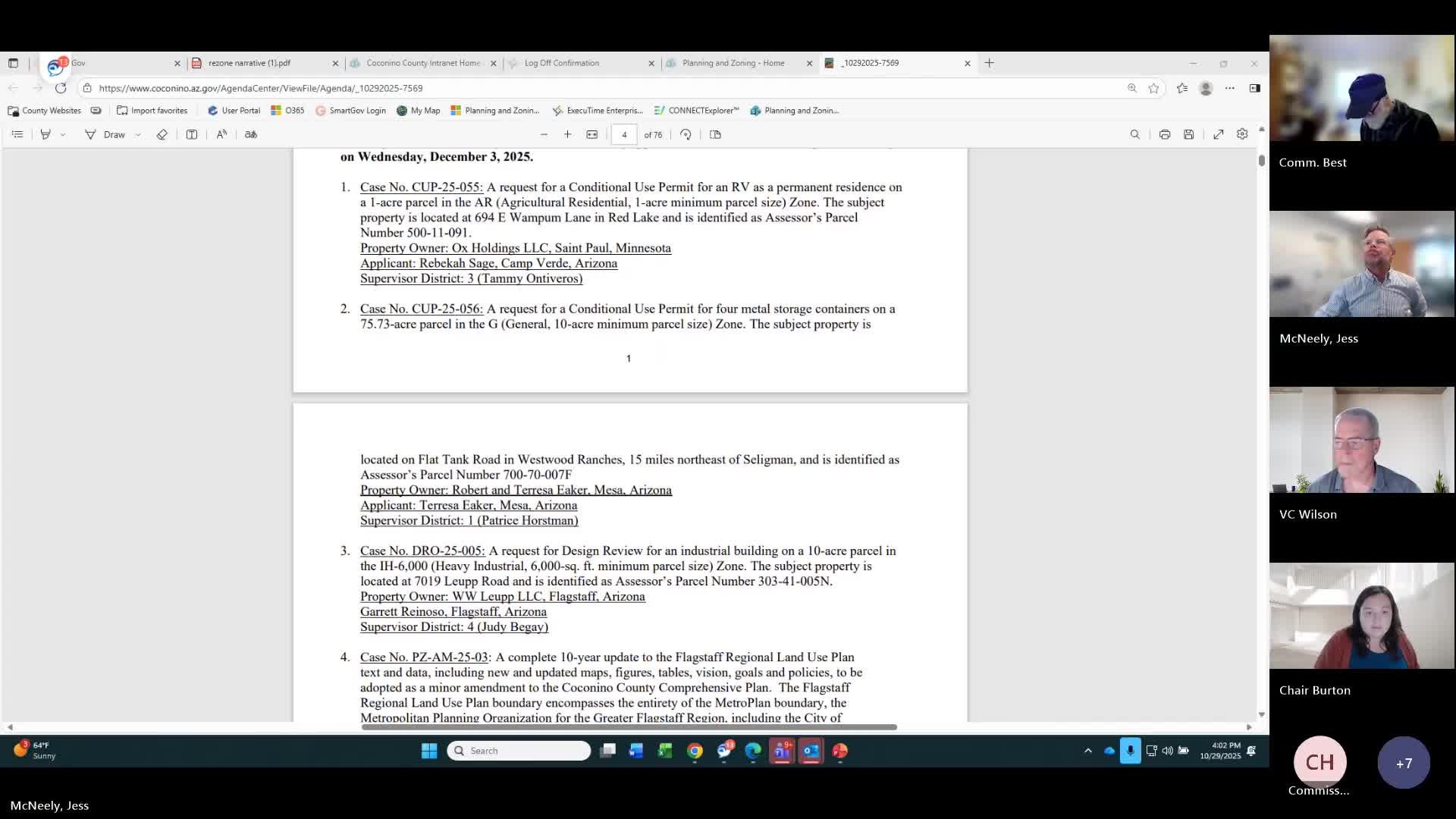
Task: Expand the browser profile menu
Action: point(1205,88)
